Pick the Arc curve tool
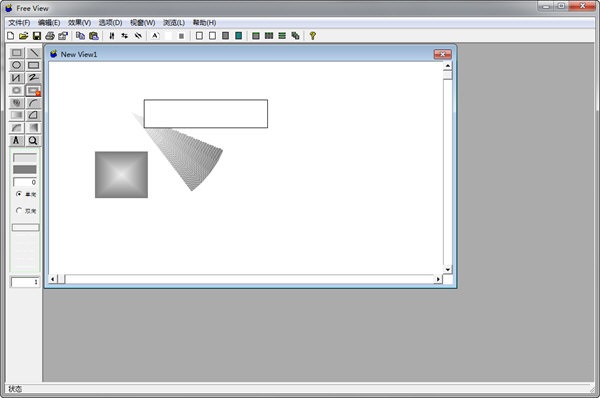The image size is (600, 398). click(33, 103)
